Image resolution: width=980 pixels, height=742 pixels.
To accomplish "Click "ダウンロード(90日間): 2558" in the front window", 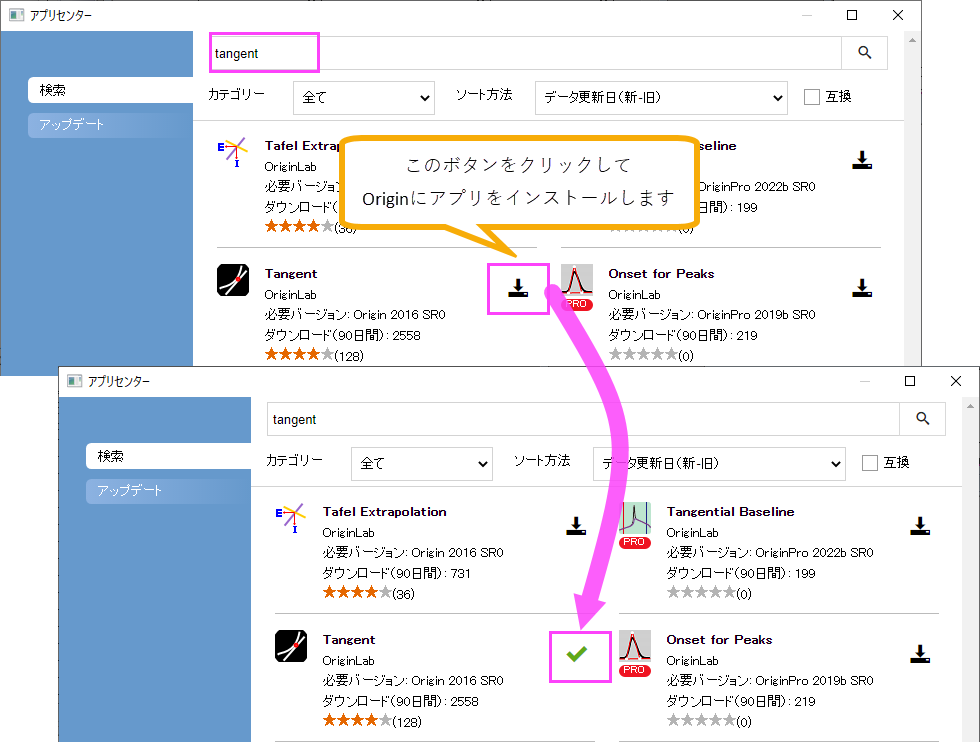I will coord(401,701).
